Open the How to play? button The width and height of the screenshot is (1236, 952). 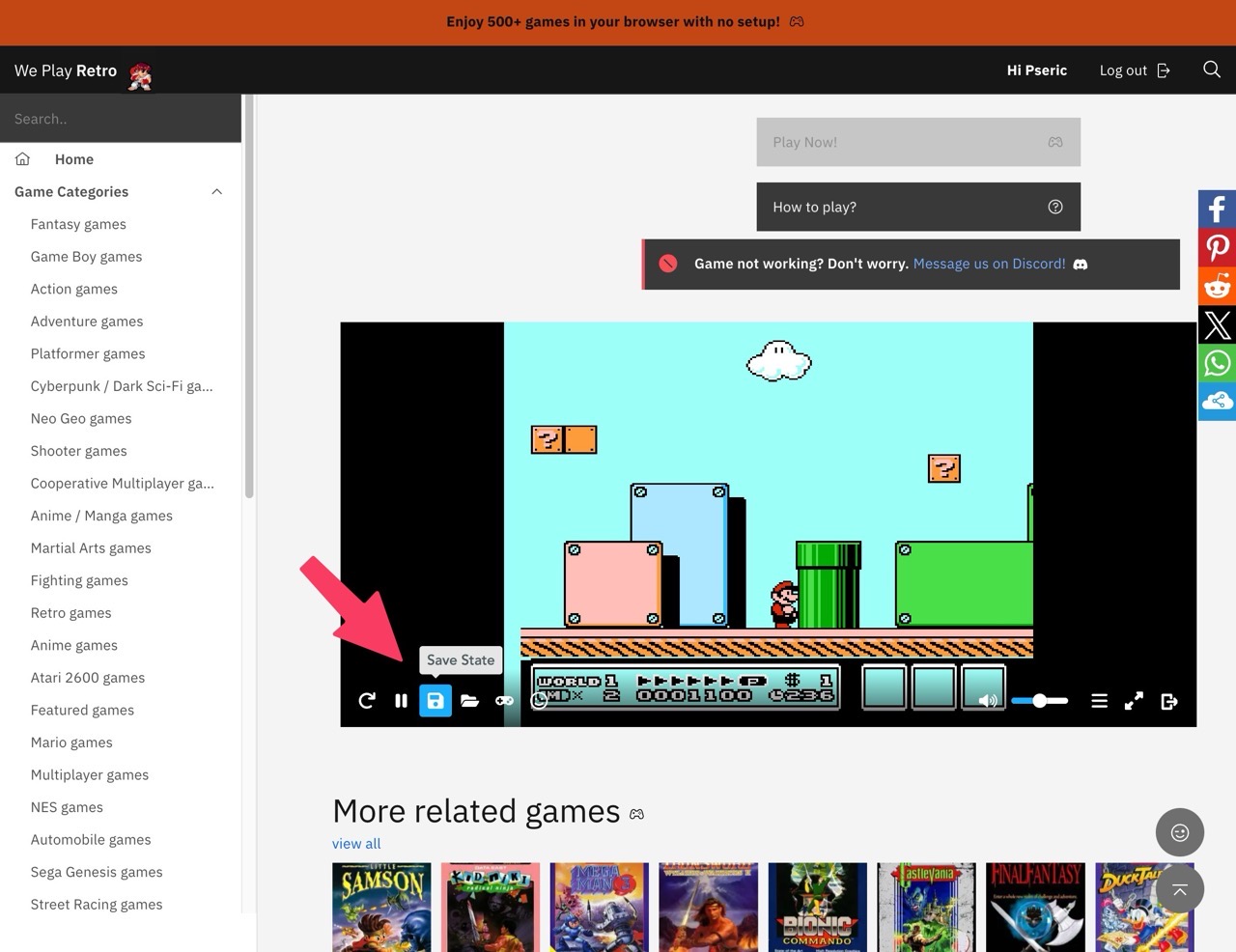coord(918,207)
